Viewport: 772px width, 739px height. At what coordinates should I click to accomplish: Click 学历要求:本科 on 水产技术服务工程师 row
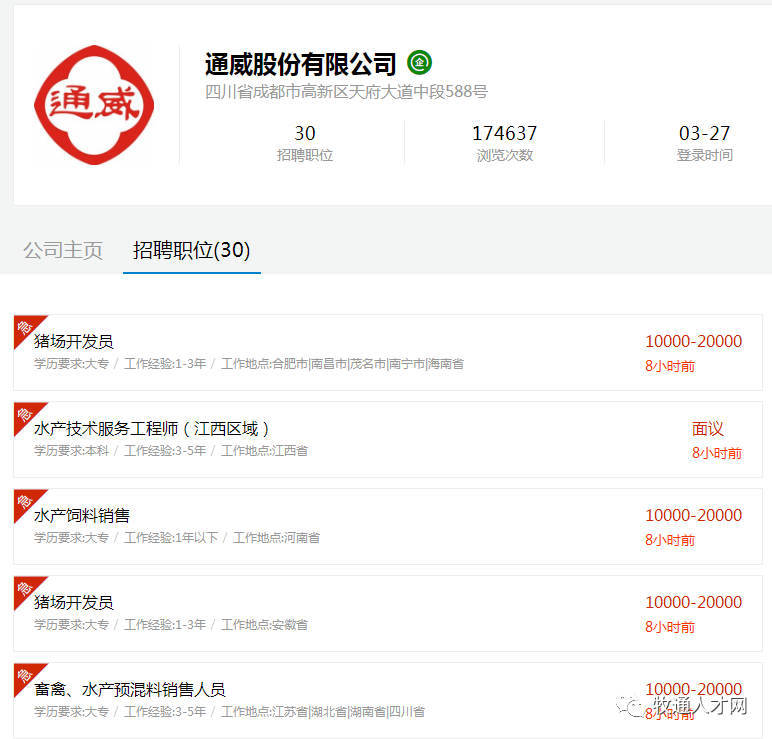coord(71,450)
